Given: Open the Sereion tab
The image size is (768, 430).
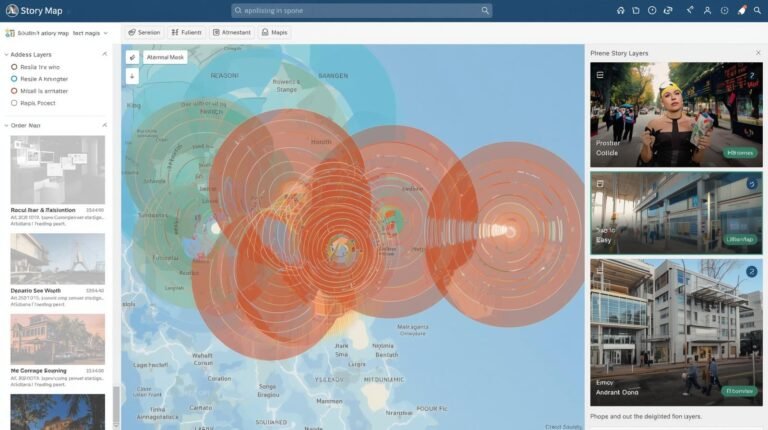Looking at the screenshot, I should tap(144, 32).
